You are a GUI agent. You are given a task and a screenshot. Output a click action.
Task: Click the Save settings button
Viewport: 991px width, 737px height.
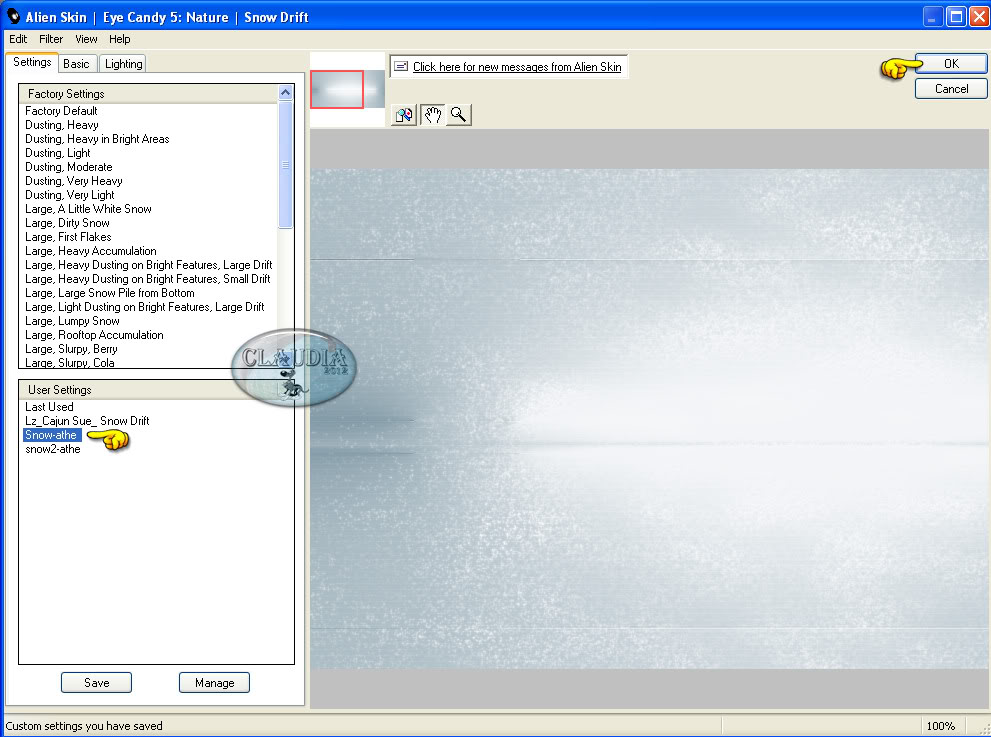pyautogui.click(x=96, y=683)
